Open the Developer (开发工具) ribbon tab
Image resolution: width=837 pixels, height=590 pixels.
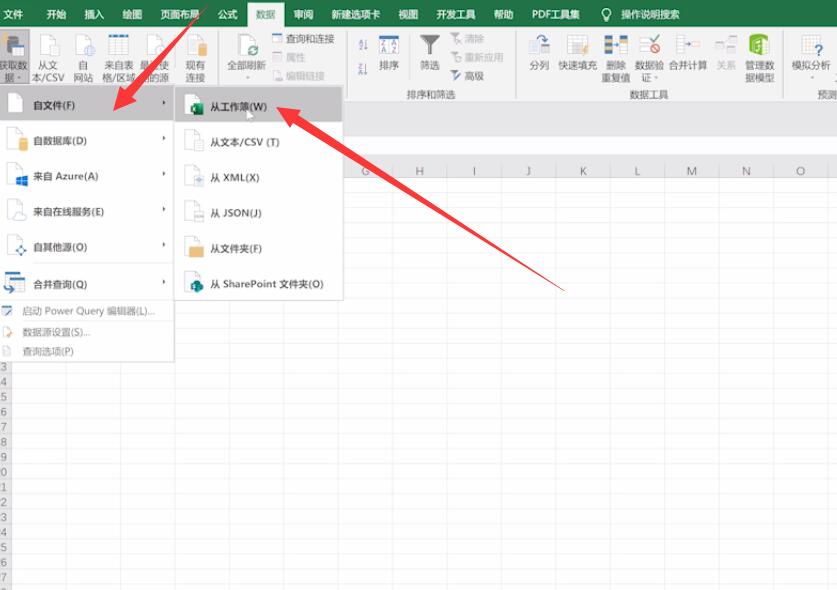(456, 14)
